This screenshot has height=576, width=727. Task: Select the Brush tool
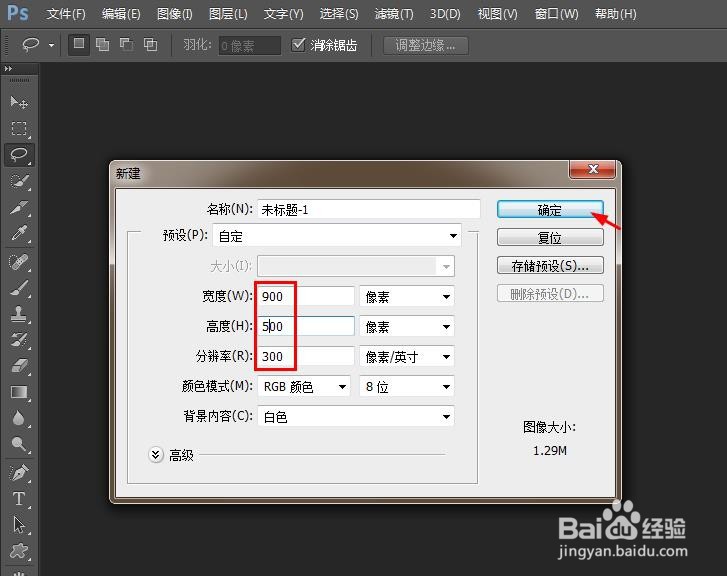point(19,288)
